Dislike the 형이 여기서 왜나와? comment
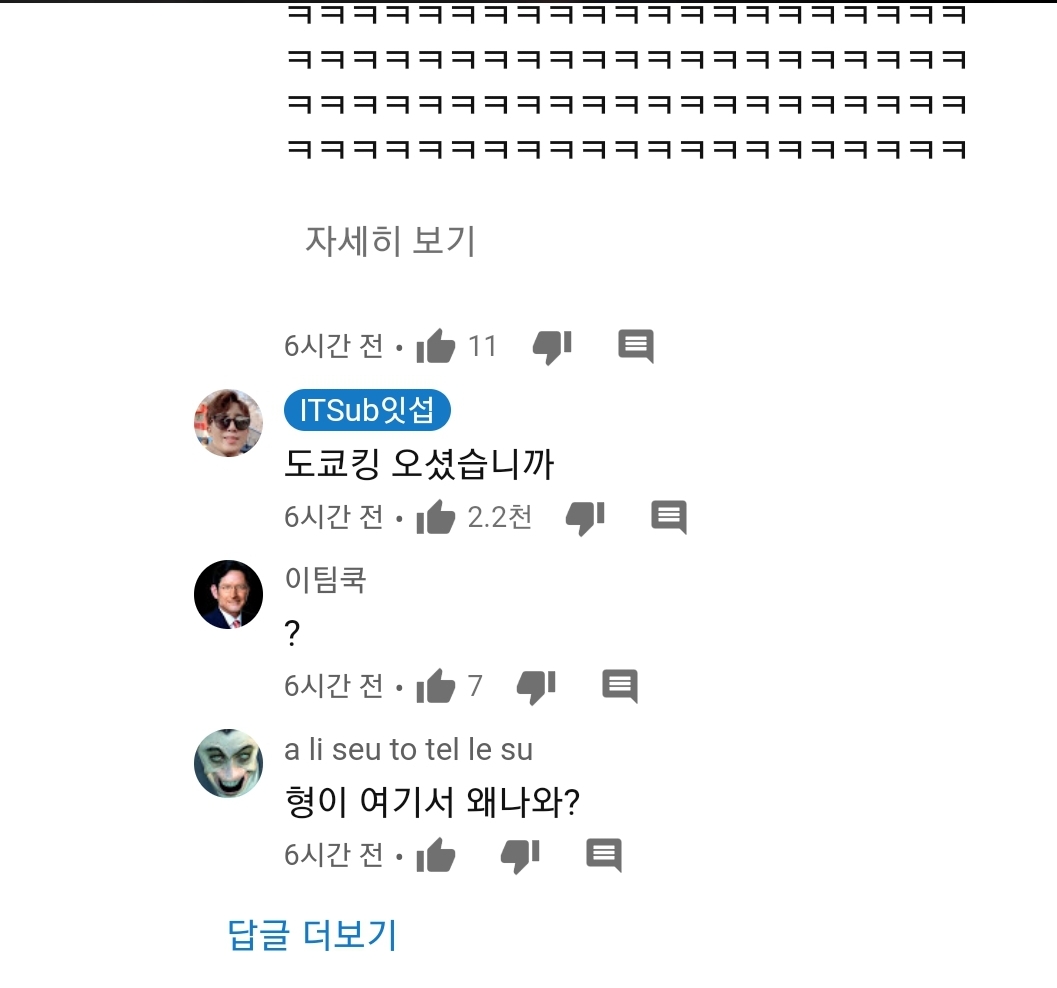Viewport: 1057px width, 988px height. pyautogui.click(x=520, y=855)
